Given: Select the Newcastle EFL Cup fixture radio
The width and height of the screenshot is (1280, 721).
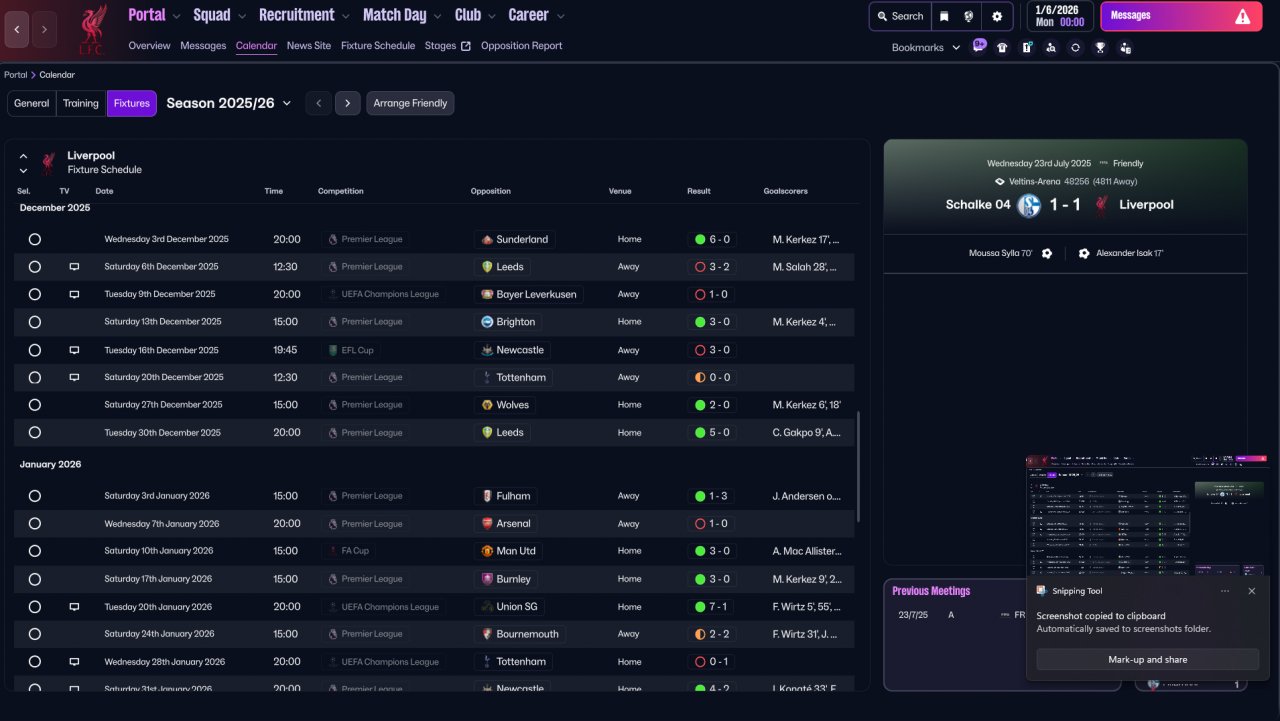Looking at the screenshot, I should coord(35,350).
